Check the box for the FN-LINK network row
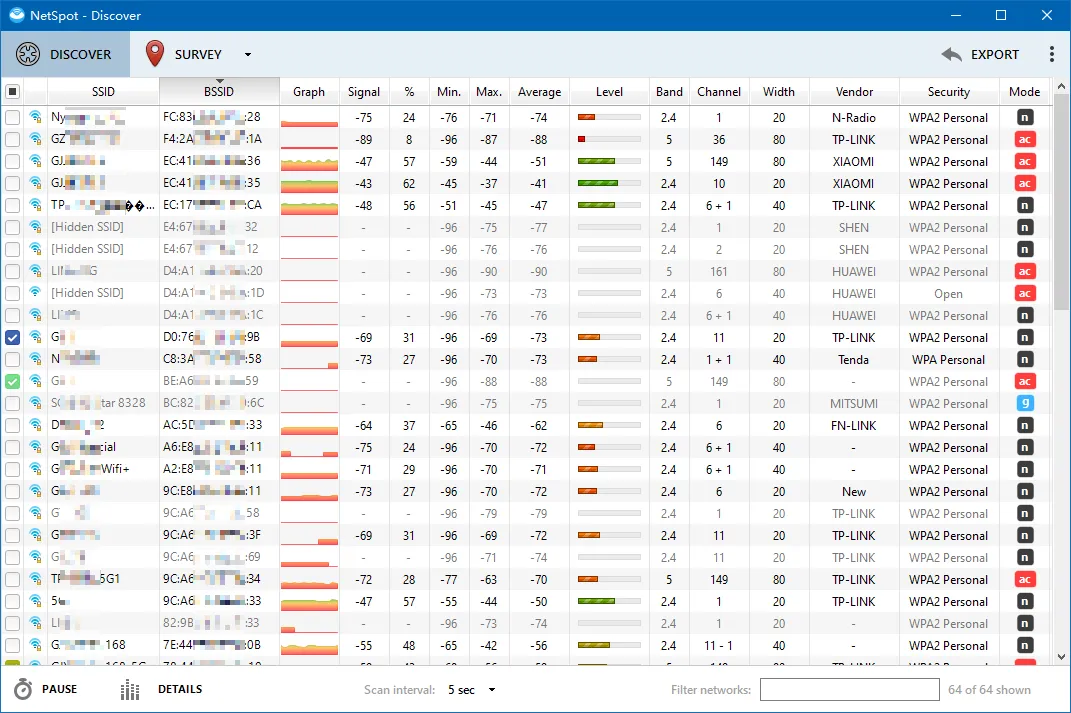The width and height of the screenshot is (1071, 713). [12, 425]
